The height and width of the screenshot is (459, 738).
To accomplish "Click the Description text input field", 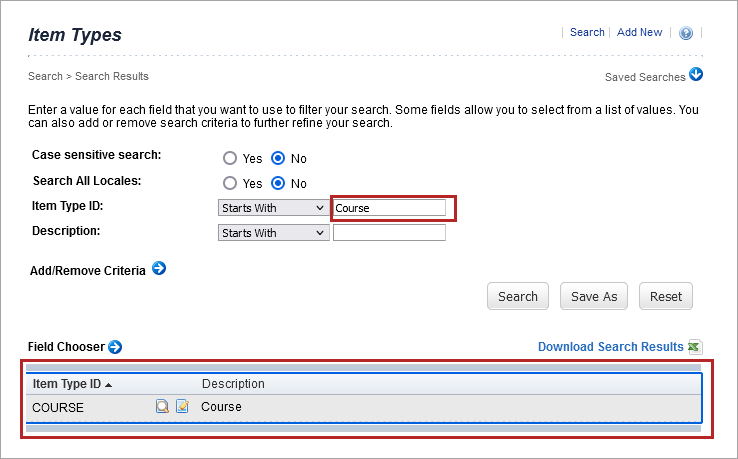I will pyautogui.click(x=389, y=233).
